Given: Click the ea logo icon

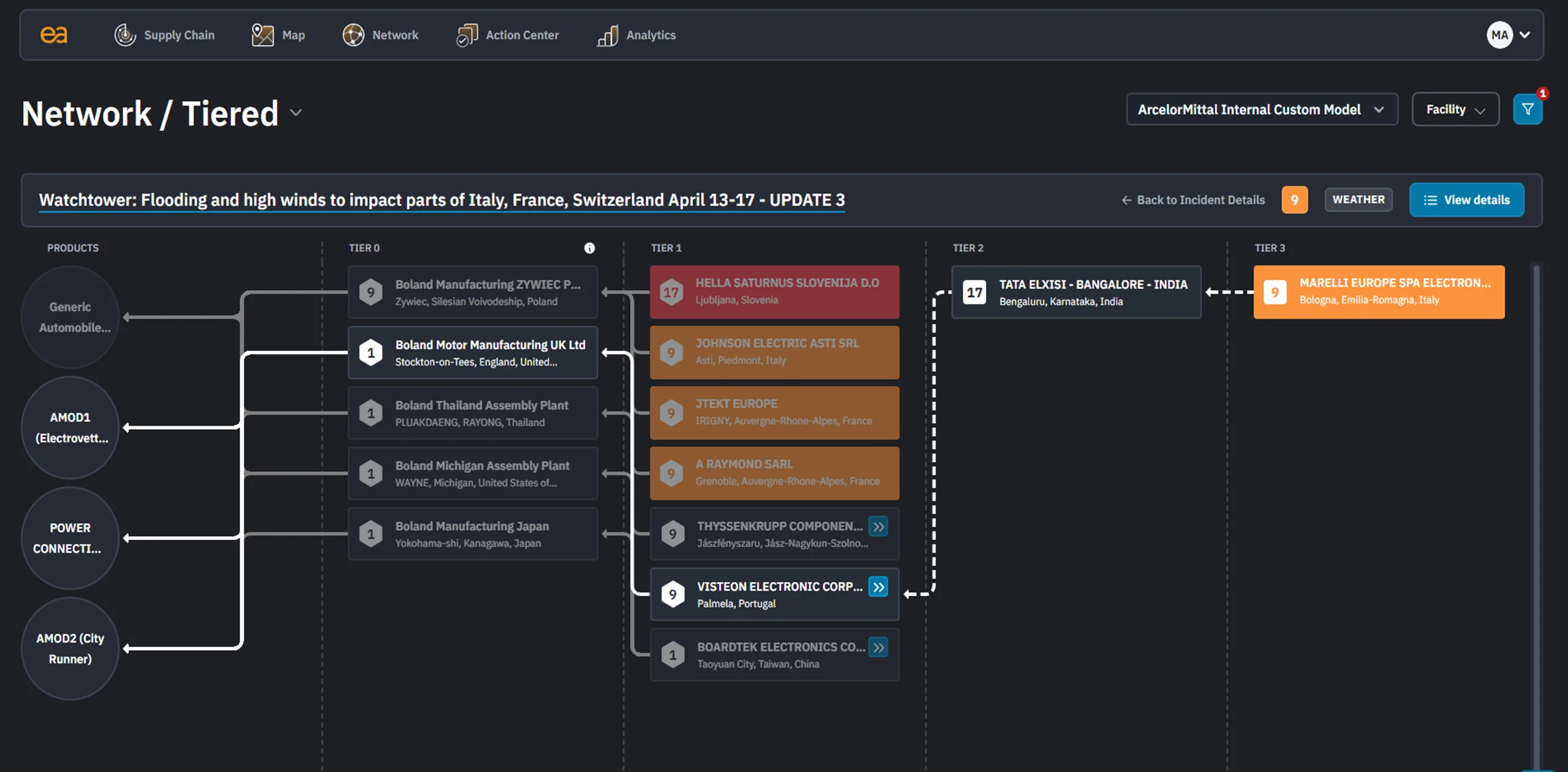Looking at the screenshot, I should tap(54, 35).
